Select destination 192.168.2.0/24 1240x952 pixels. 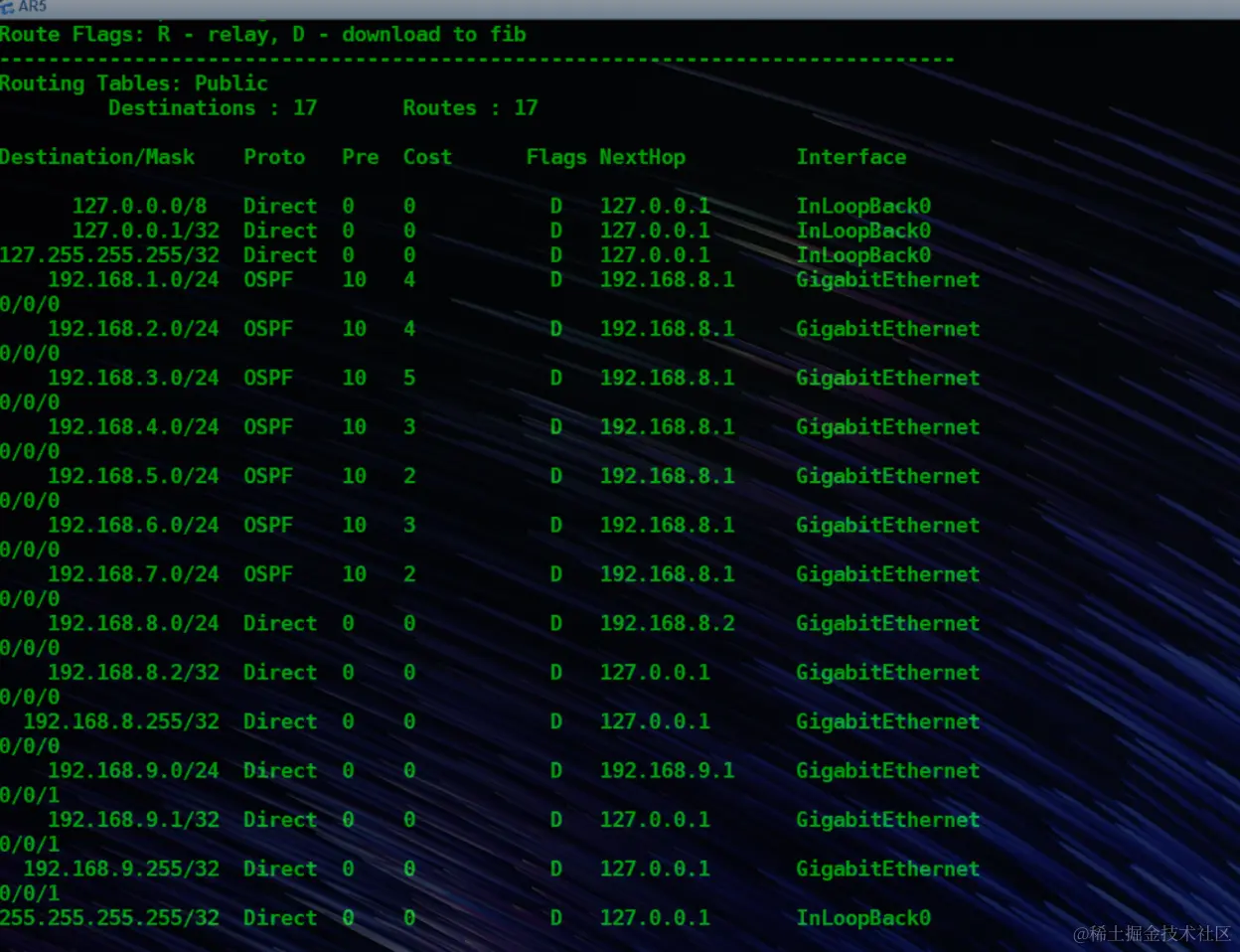click(x=134, y=329)
